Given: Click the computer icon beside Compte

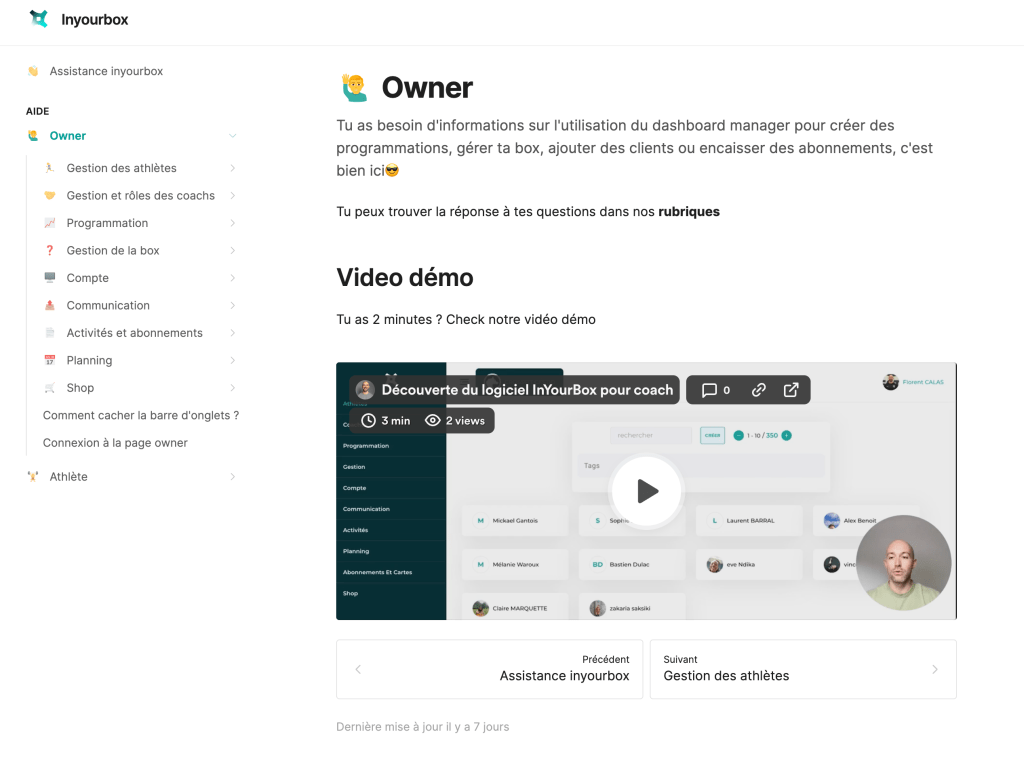Looking at the screenshot, I should (x=50, y=278).
